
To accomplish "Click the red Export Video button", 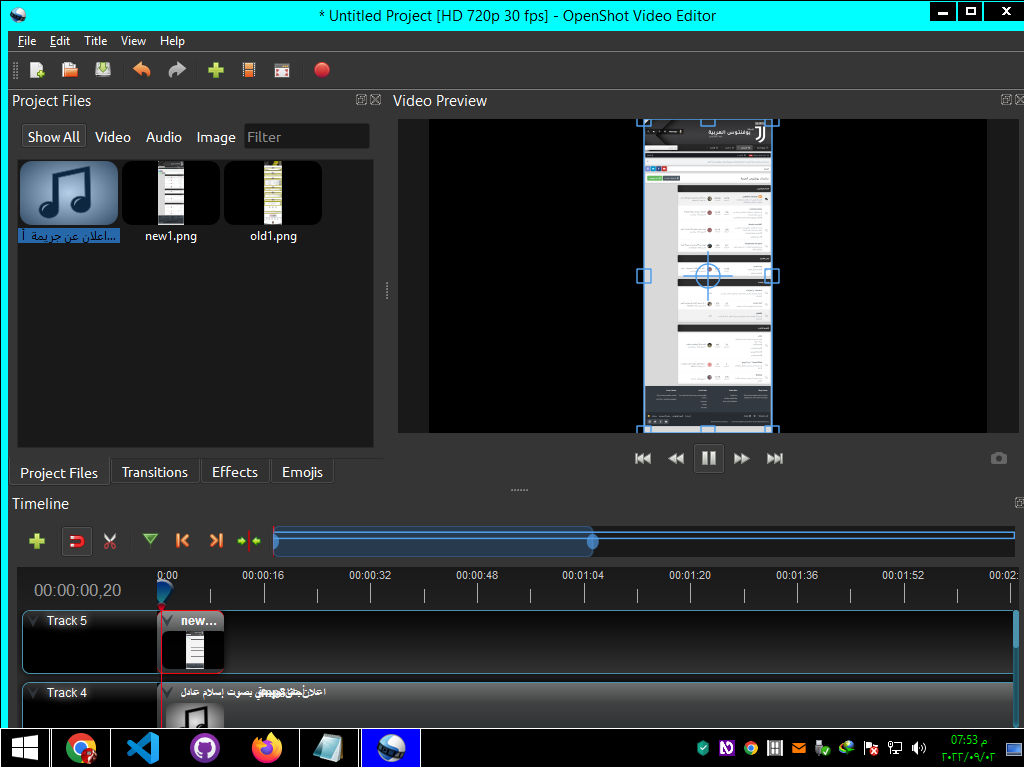I will 322,70.
